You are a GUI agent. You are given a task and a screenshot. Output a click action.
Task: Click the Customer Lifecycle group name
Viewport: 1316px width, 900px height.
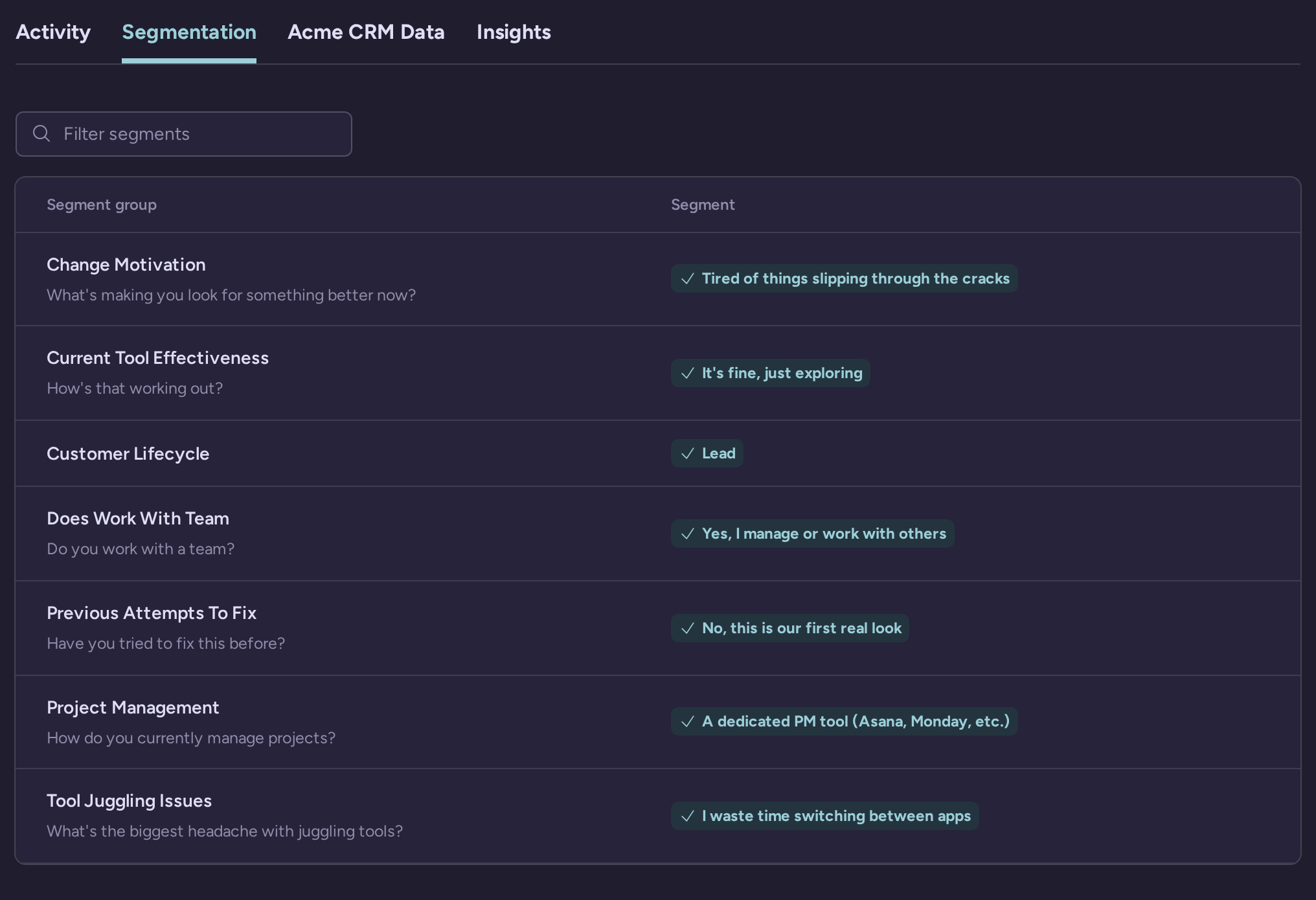coord(128,454)
